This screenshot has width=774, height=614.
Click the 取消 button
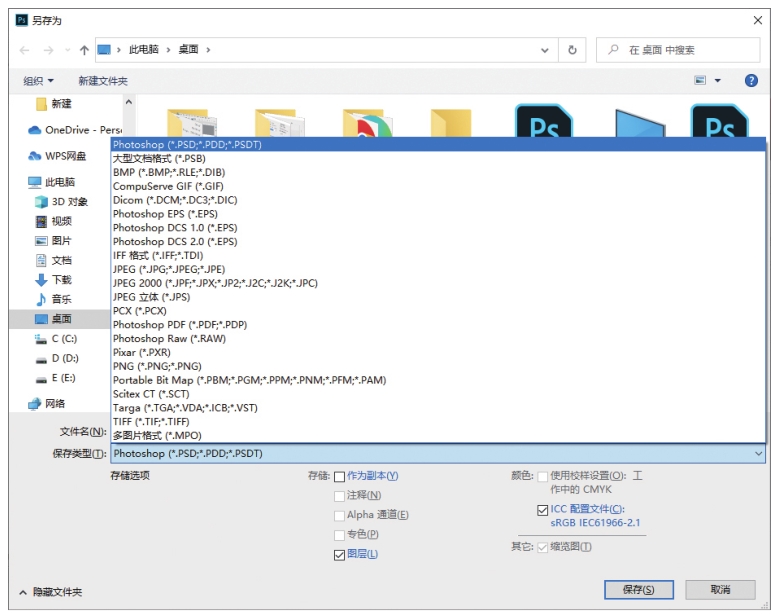pyautogui.click(x=720, y=590)
